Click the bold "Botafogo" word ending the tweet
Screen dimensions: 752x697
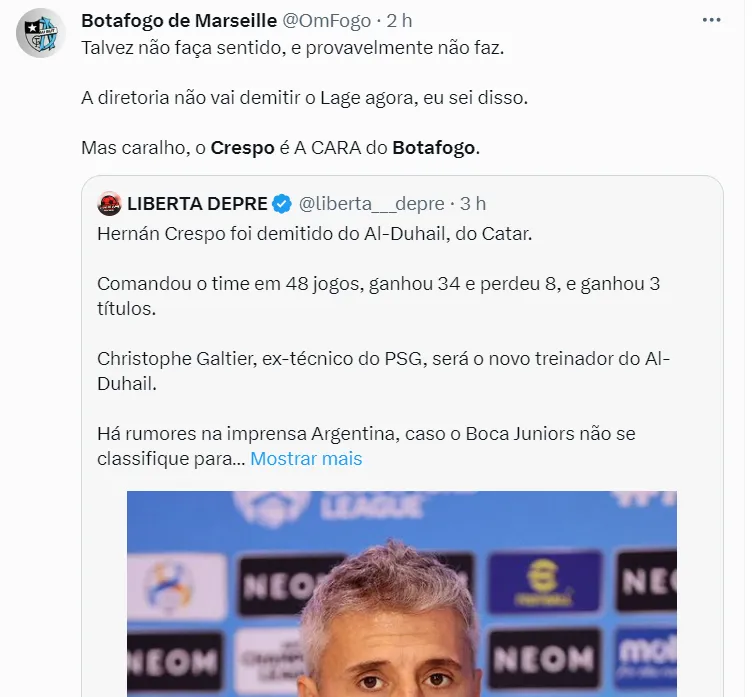[x=435, y=148]
